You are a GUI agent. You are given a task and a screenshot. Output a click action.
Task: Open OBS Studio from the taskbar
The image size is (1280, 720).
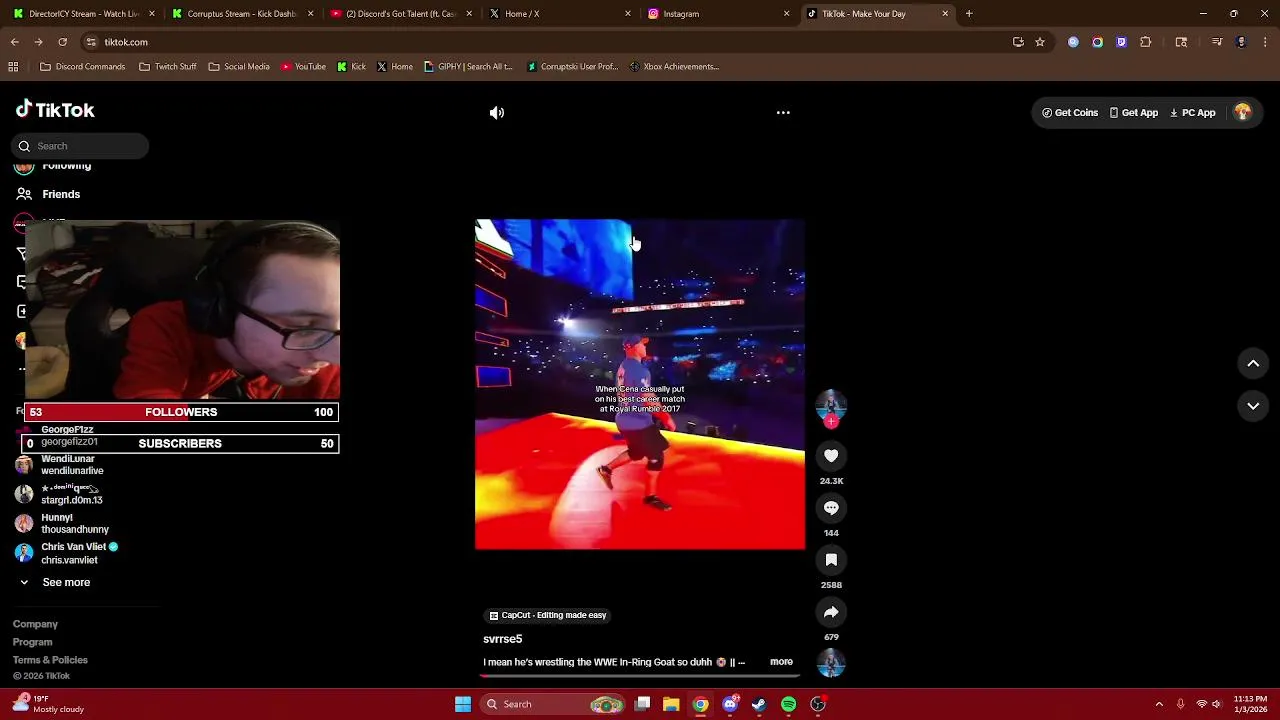pos(818,704)
